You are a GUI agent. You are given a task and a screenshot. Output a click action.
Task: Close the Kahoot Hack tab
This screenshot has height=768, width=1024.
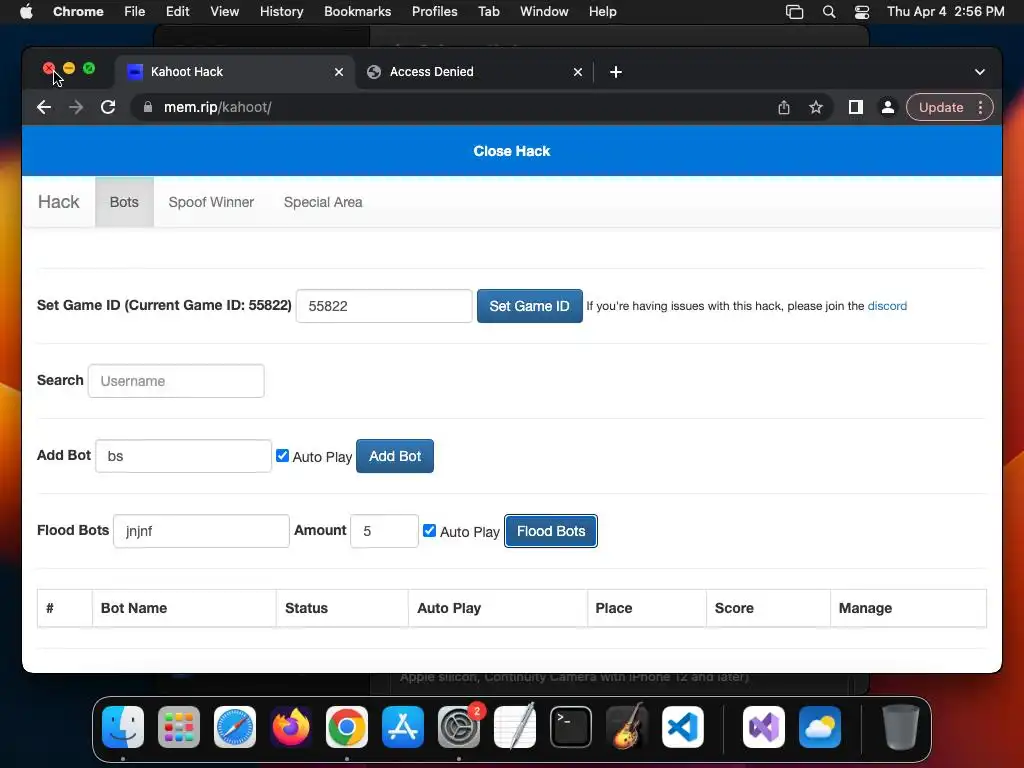(338, 72)
